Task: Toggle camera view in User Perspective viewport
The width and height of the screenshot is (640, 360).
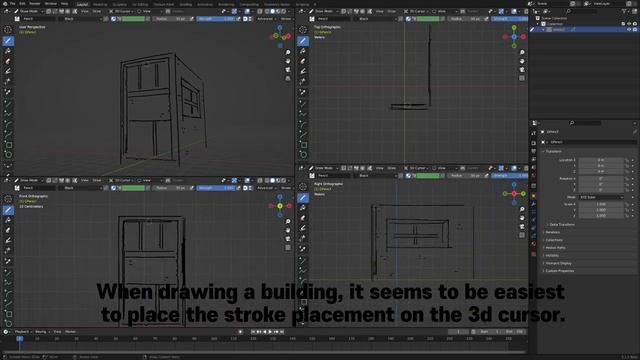Action: coord(288,70)
